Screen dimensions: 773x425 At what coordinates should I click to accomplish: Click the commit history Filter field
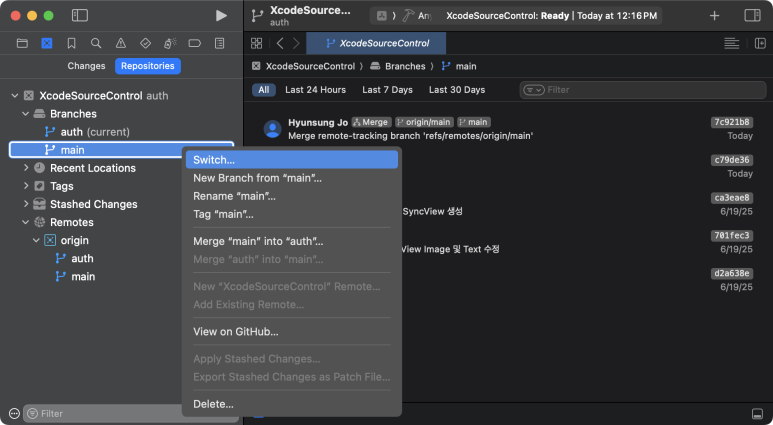(x=643, y=90)
